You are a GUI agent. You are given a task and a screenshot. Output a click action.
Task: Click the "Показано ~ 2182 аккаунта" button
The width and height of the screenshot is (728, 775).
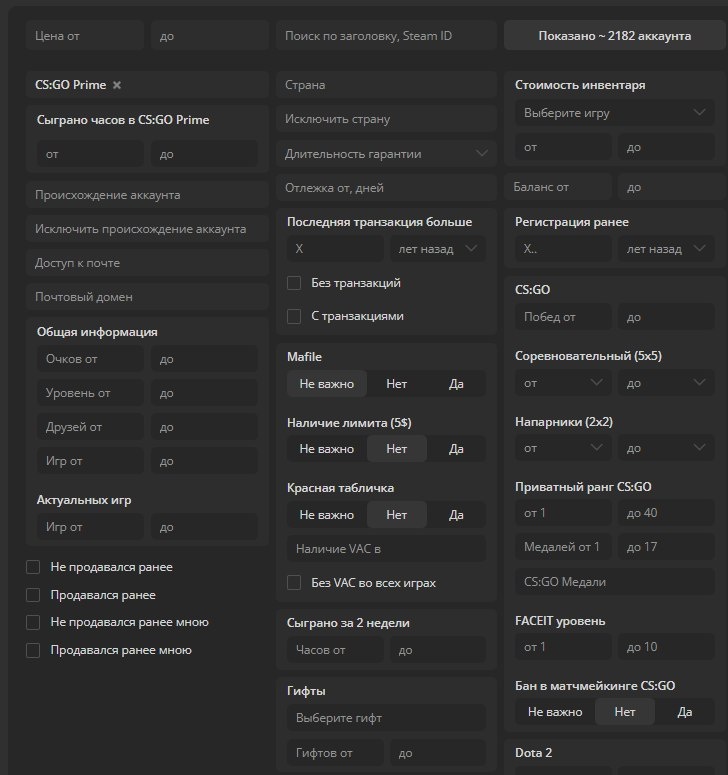[x=614, y=36]
